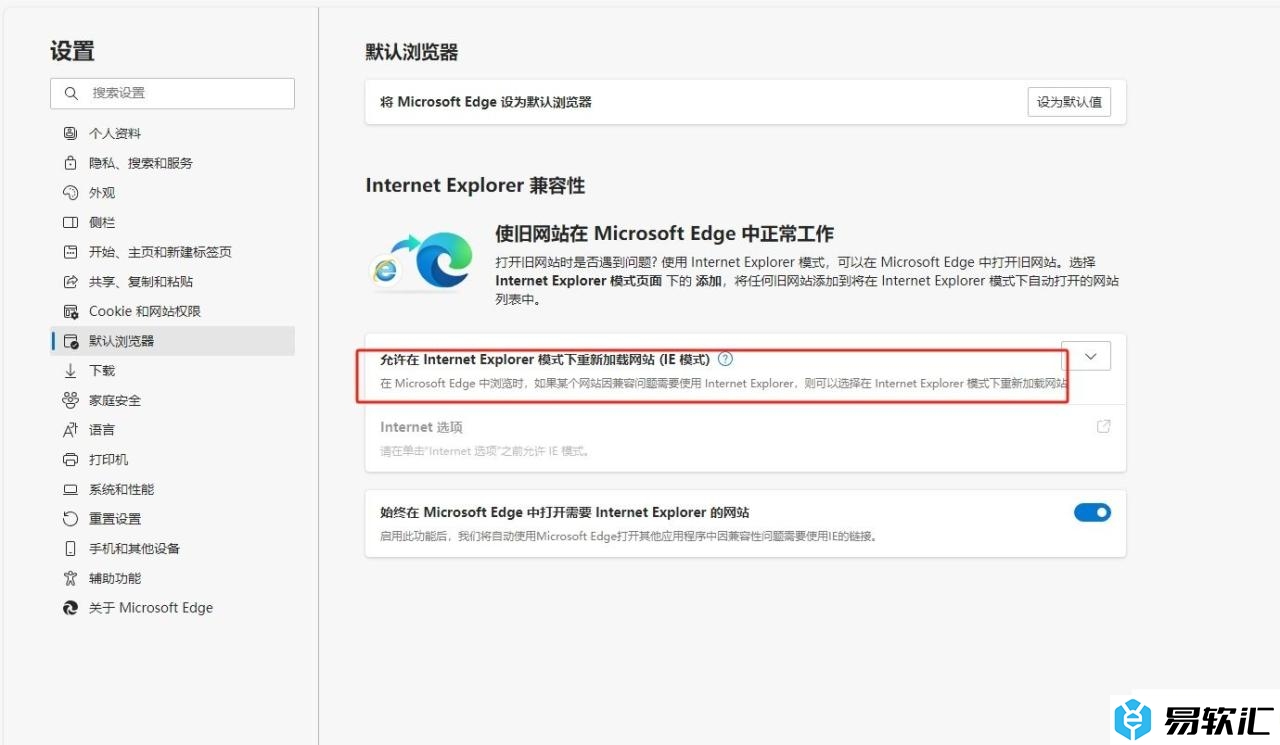Go to 隐私、搜索和服务 settings
The height and width of the screenshot is (745, 1280).
pyautogui.click(x=172, y=163)
